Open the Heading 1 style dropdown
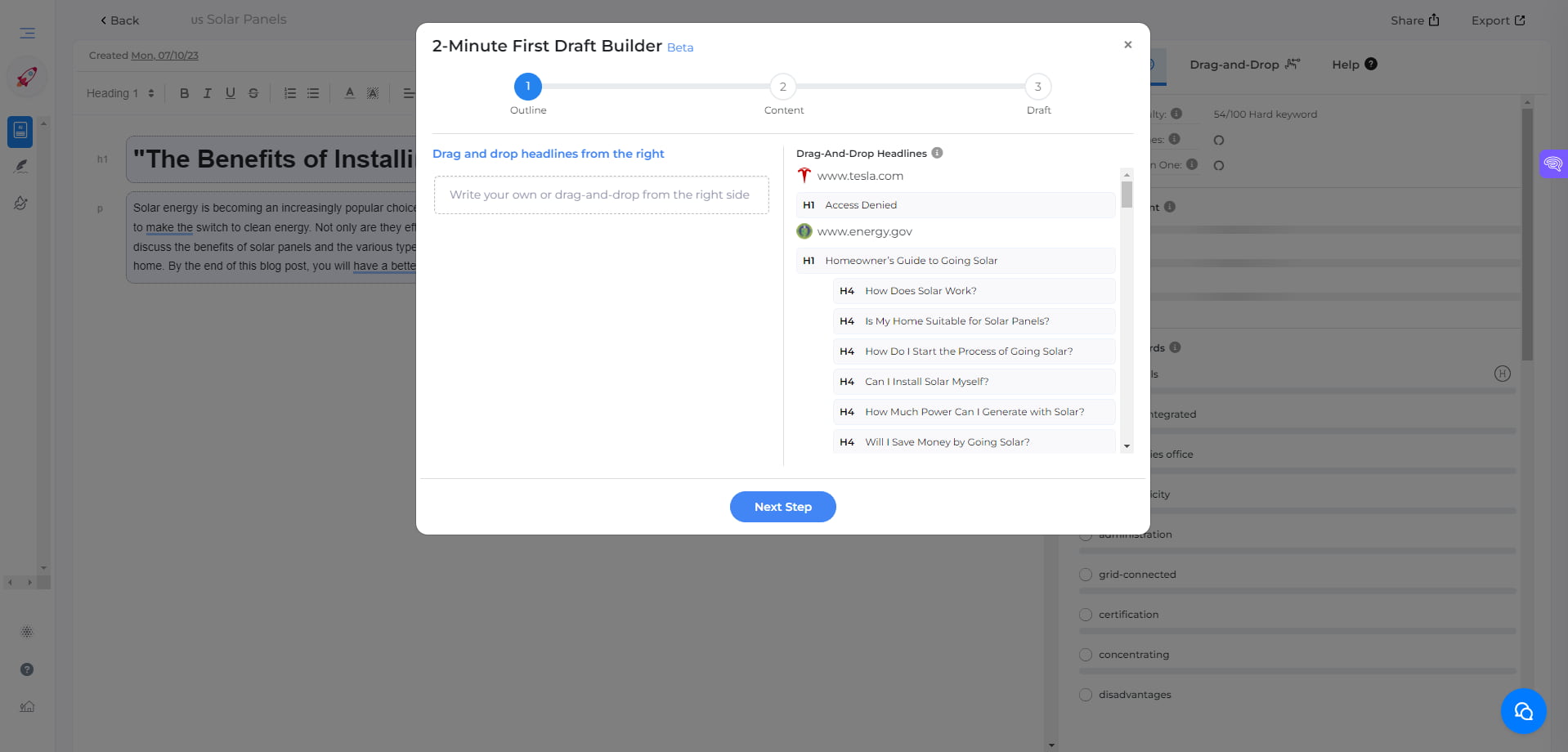Image resolution: width=1568 pixels, height=752 pixels. point(119,92)
